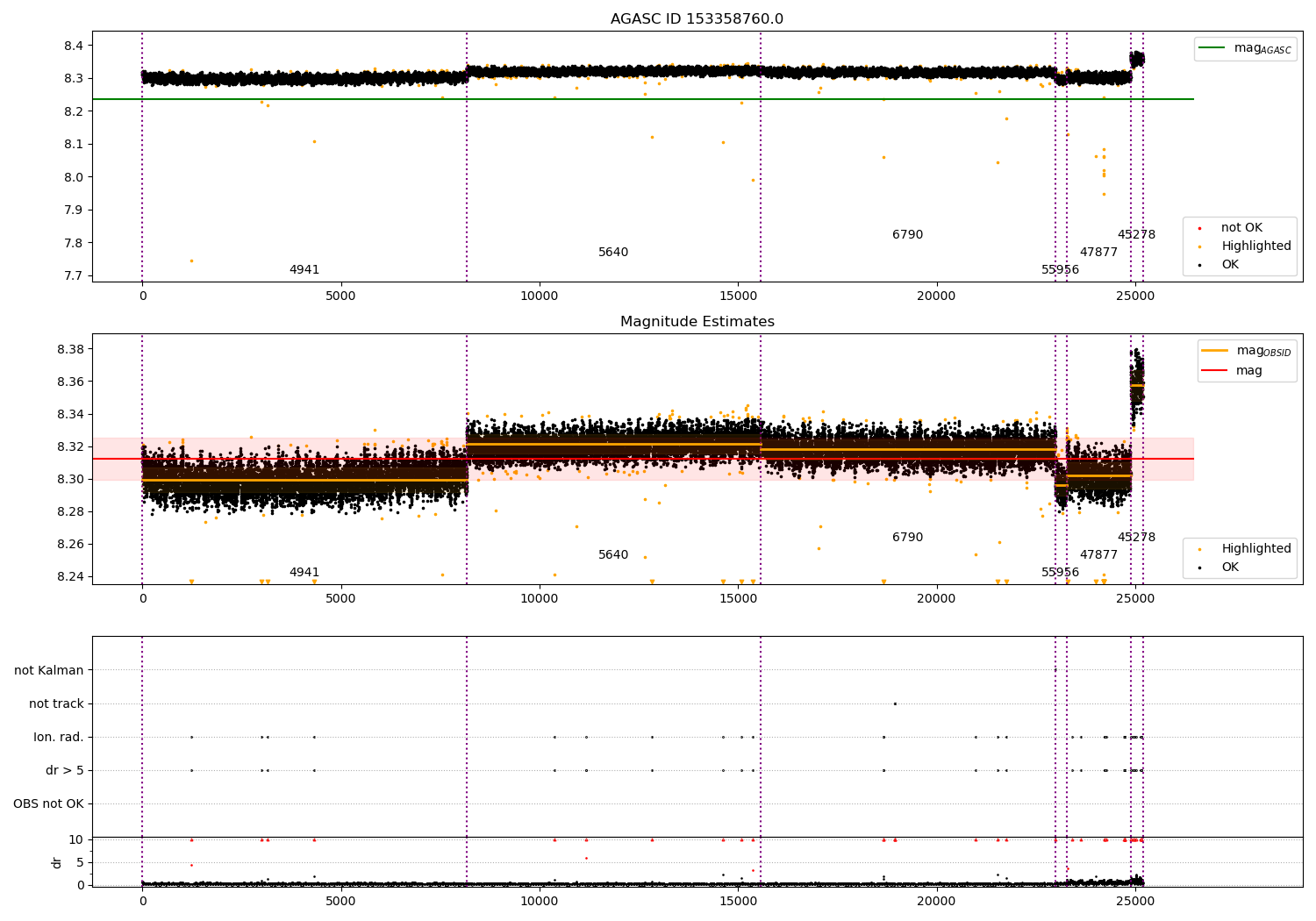Click the green mag_AGASC legend line sample
The image size is (1316, 921).
1212,48
